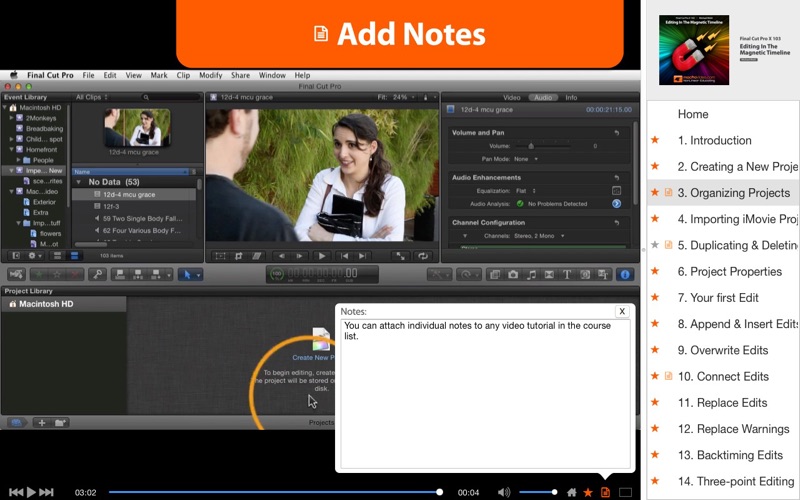
Task: Mute audio using the player speaker icon
Action: [x=504, y=492]
